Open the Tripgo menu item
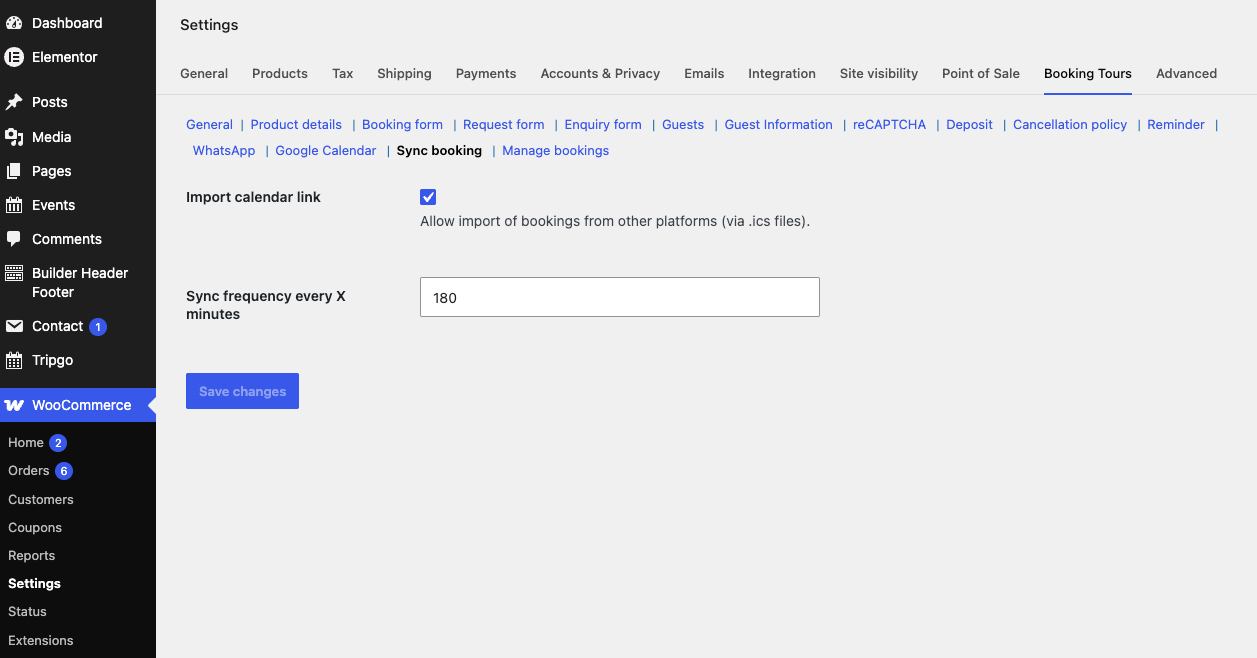1257x658 pixels. point(52,360)
